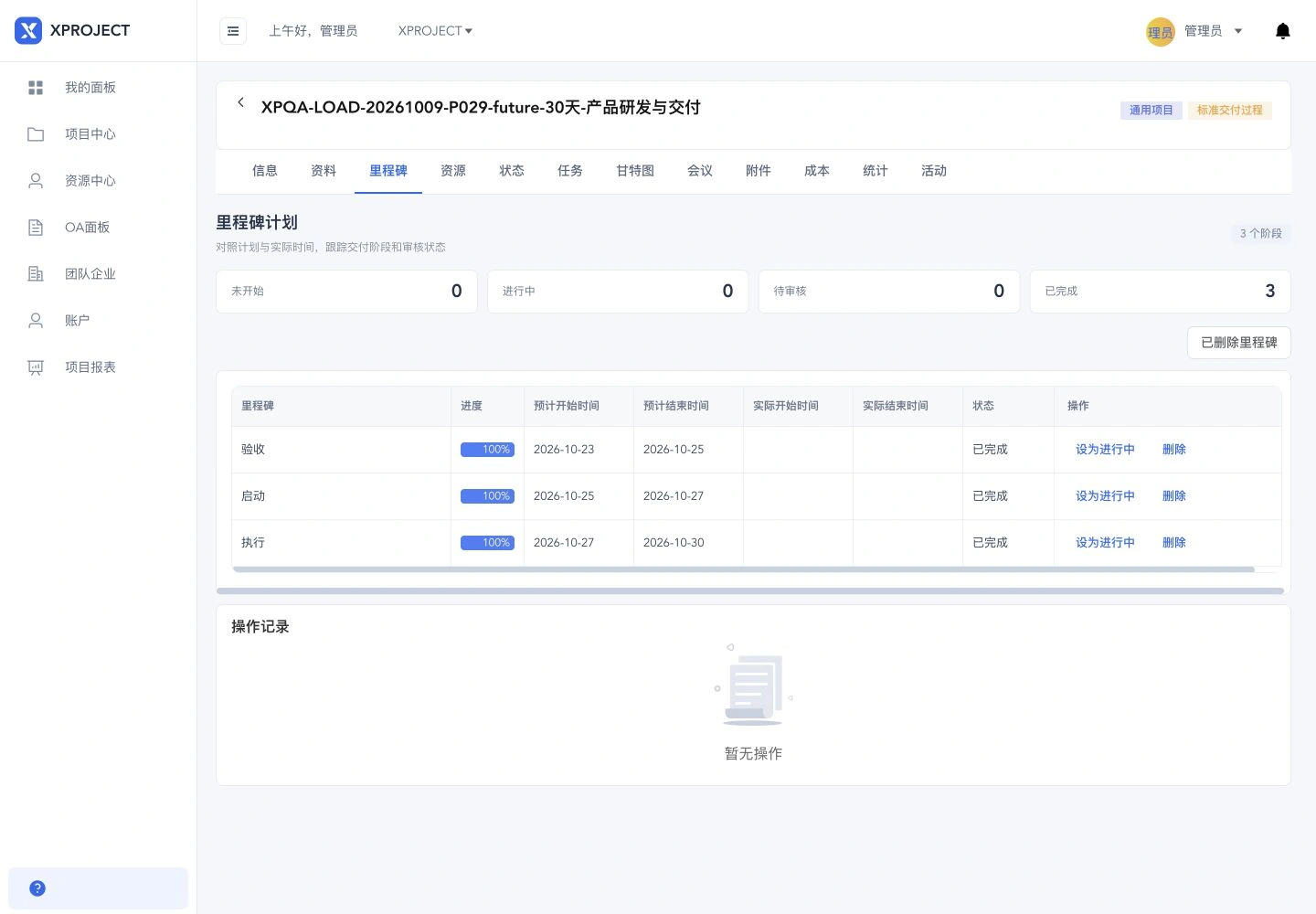Switch to the 任务 tab
The width and height of the screenshot is (1316, 914).
click(x=570, y=171)
